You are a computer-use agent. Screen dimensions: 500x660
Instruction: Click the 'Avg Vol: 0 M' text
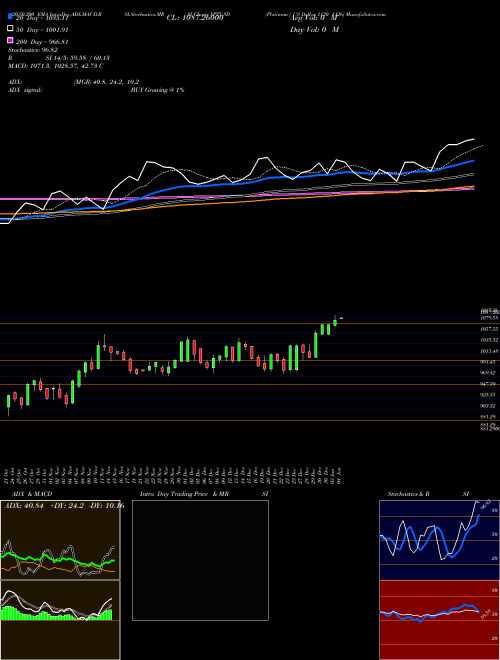(314, 18)
